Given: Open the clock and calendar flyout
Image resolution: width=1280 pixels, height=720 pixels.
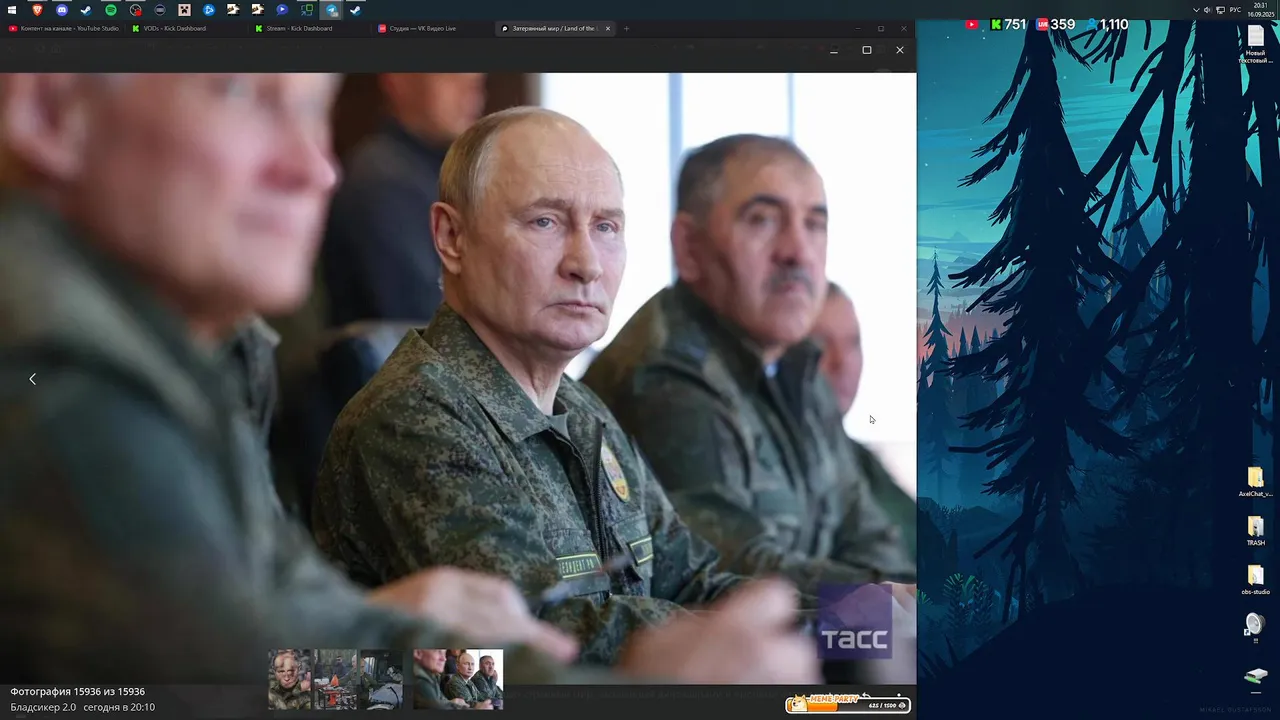Looking at the screenshot, I should coord(1260,10).
